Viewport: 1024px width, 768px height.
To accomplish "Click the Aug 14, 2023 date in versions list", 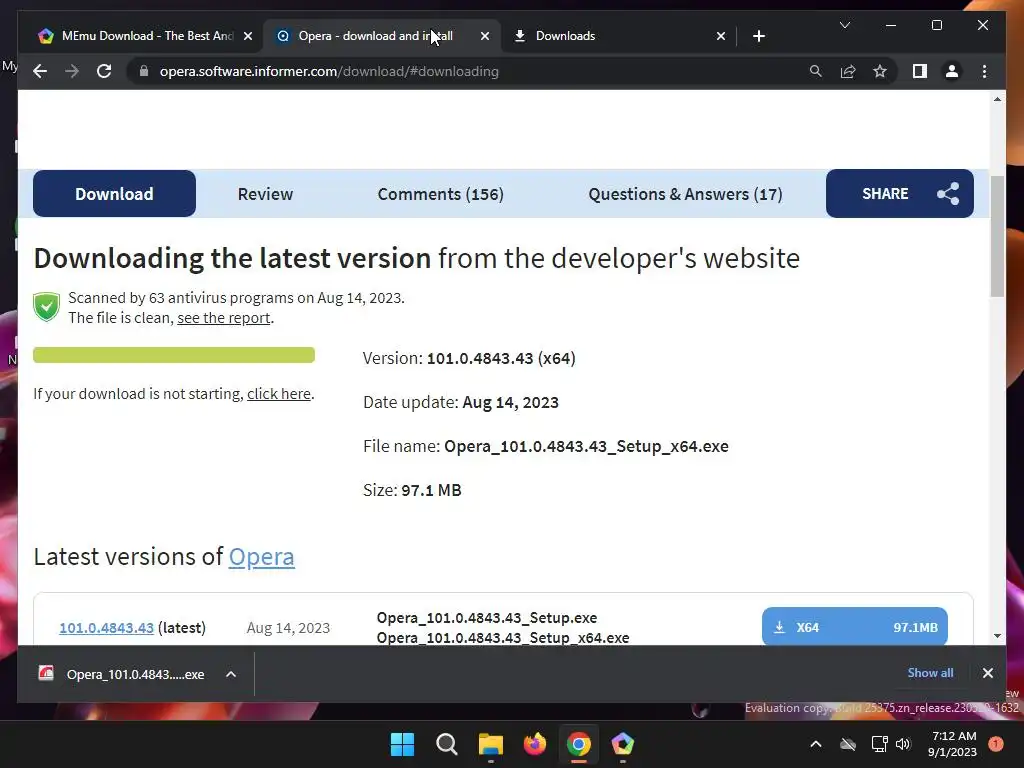I will click(288, 628).
